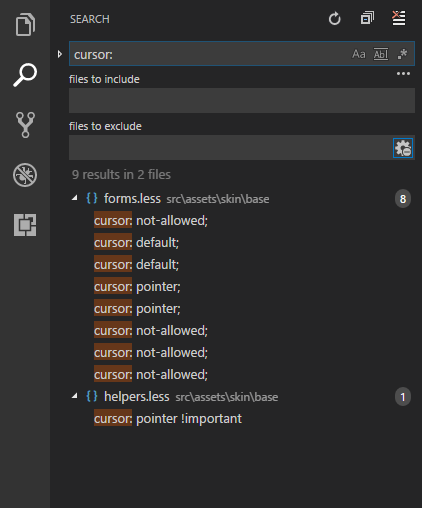Toggle use exclude settings and ignore files
This screenshot has height=508, width=422.
tap(403, 148)
